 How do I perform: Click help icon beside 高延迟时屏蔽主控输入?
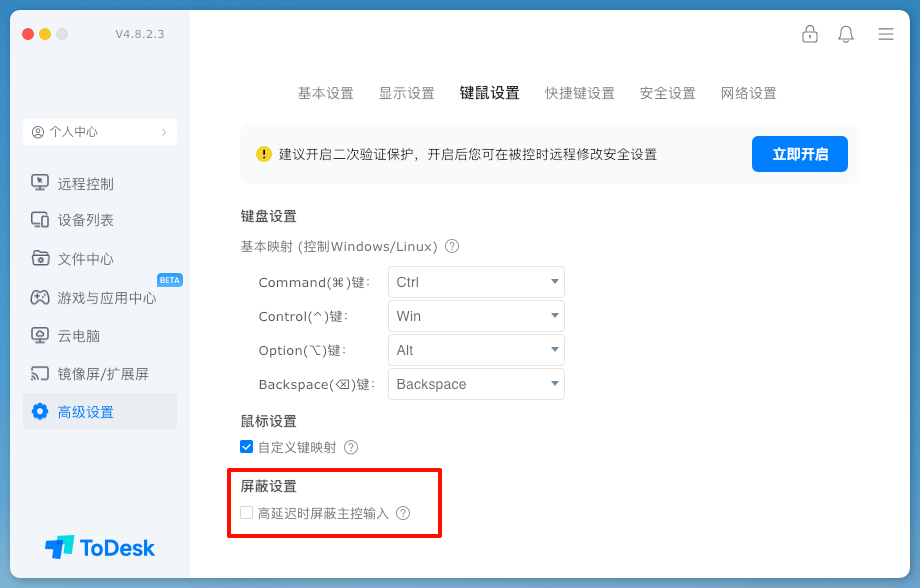(x=403, y=513)
